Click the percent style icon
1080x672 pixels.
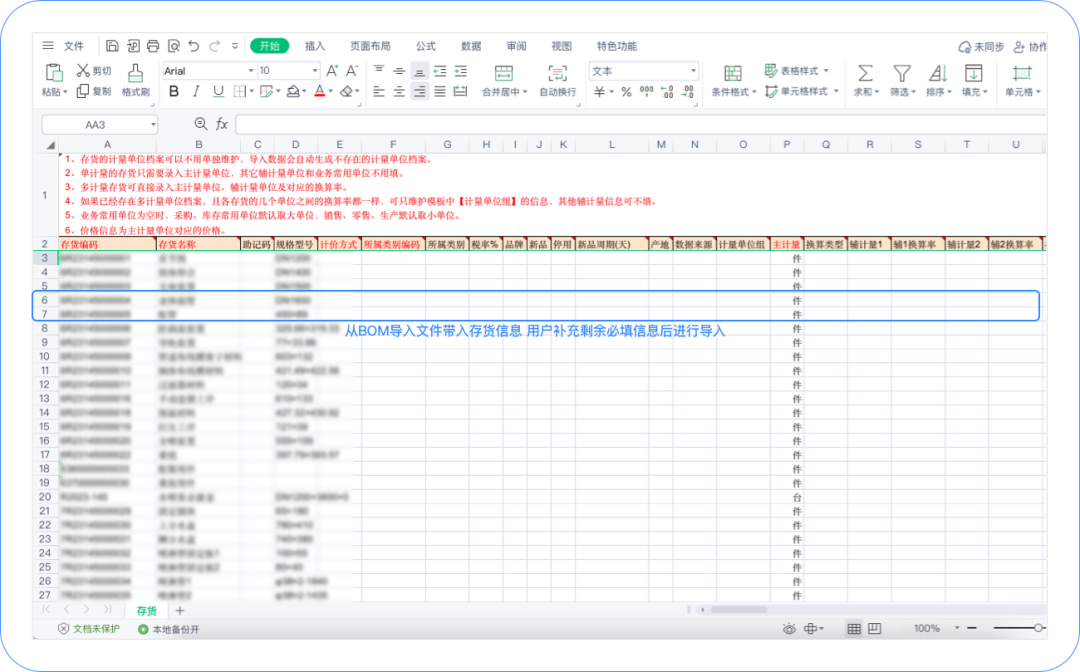pos(626,92)
